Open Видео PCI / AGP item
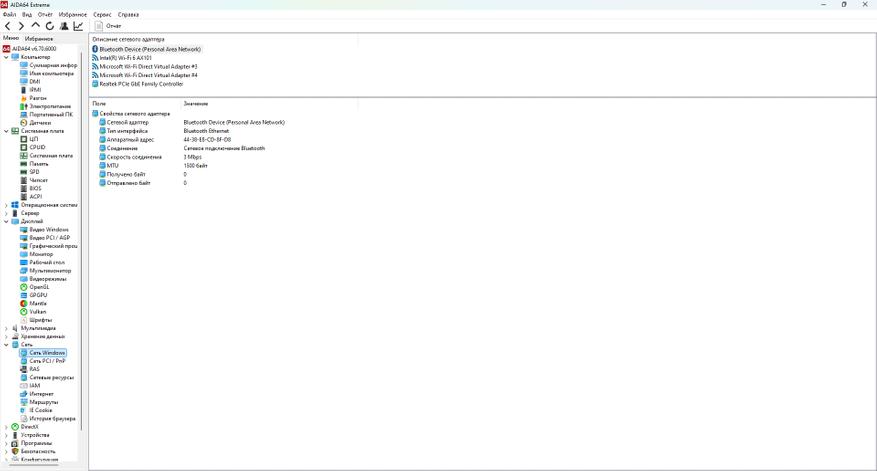The width and height of the screenshot is (877, 471). tap(50, 238)
